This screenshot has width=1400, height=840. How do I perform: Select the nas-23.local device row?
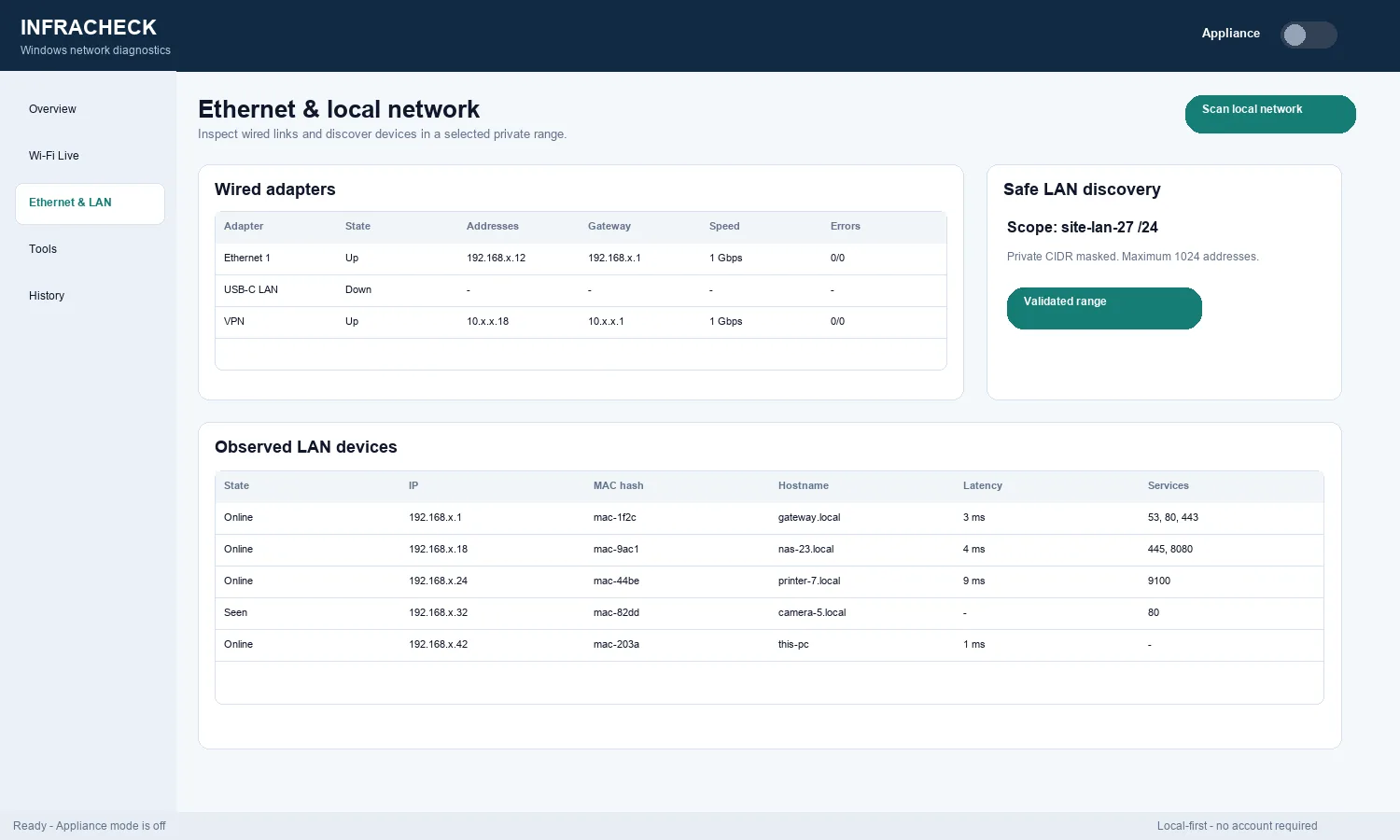coord(769,550)
